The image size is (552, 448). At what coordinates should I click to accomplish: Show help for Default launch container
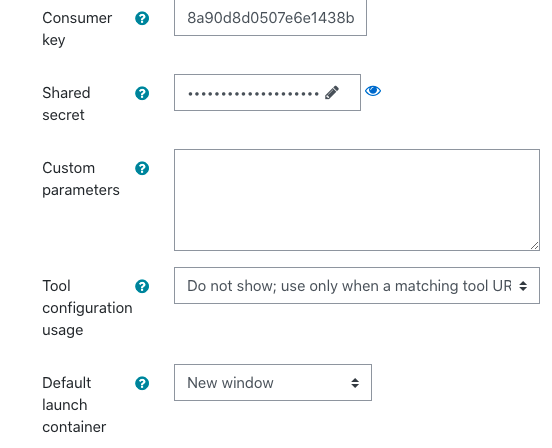142,383
